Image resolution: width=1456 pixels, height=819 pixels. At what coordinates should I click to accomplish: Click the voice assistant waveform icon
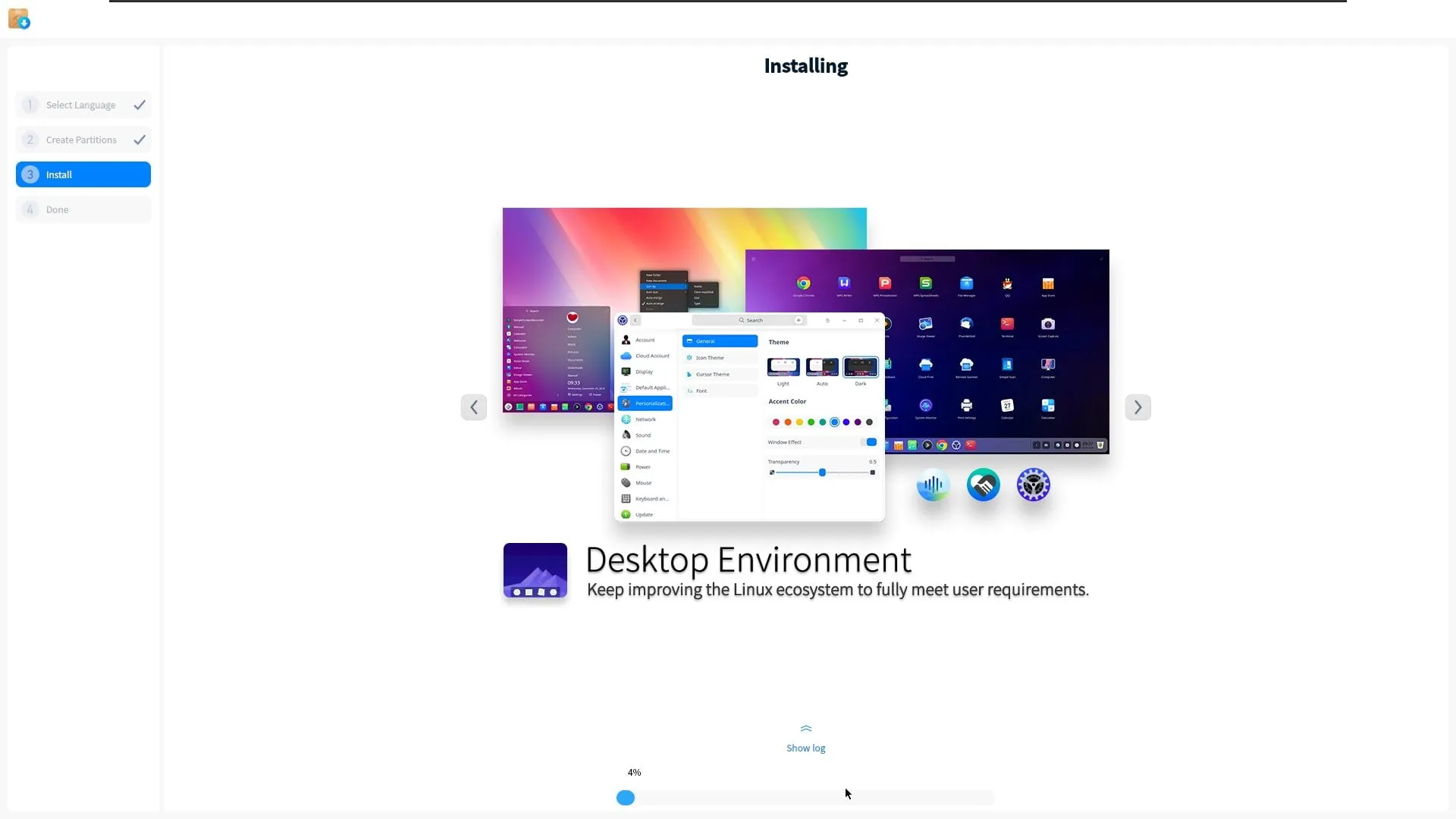[933, 485]
